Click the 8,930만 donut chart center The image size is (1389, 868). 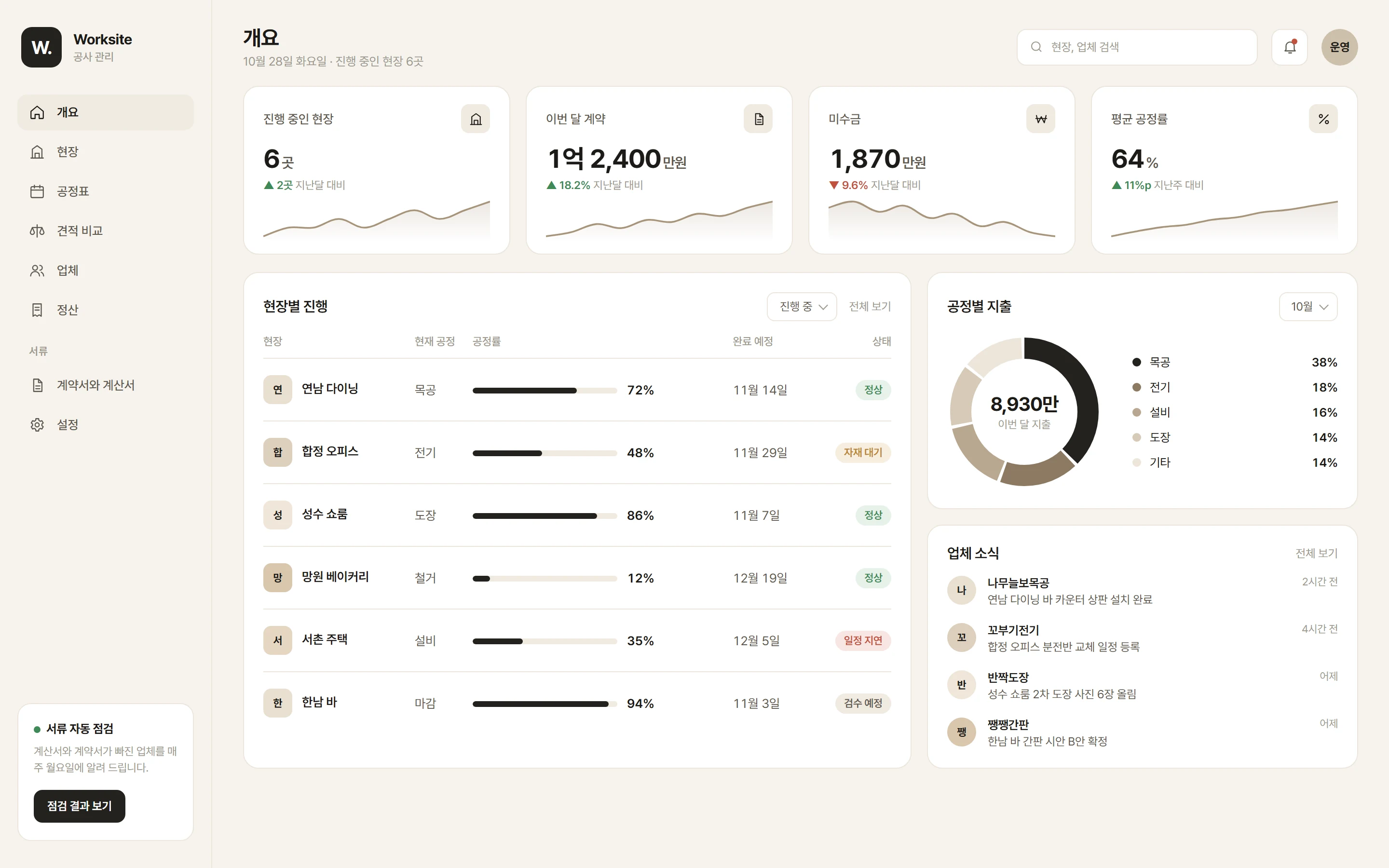[1024, 412]
